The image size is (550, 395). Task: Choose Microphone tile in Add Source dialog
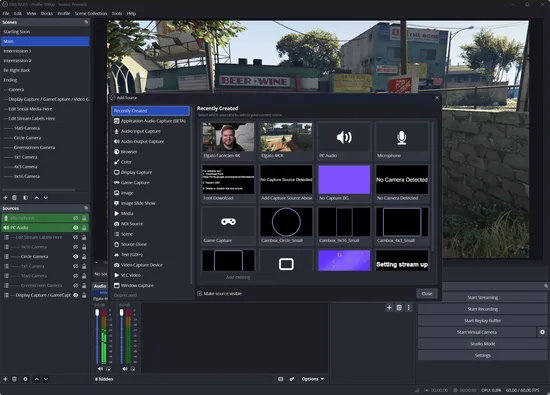pos(402,141)
